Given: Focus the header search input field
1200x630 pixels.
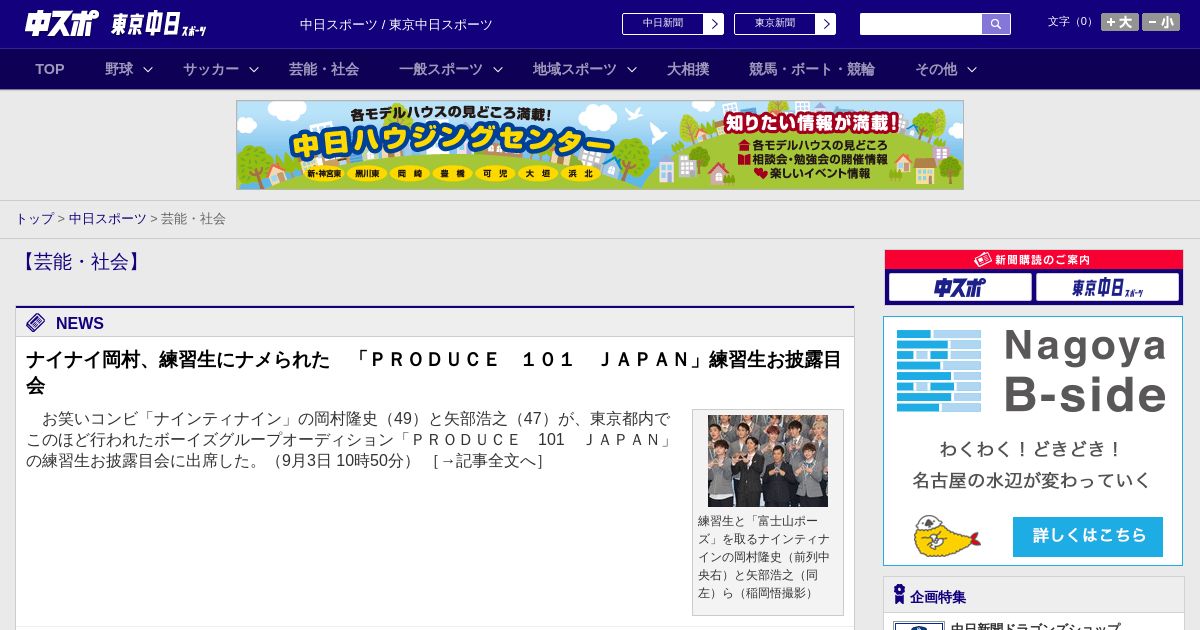Looking at the screenshot, I should point(921,24).
